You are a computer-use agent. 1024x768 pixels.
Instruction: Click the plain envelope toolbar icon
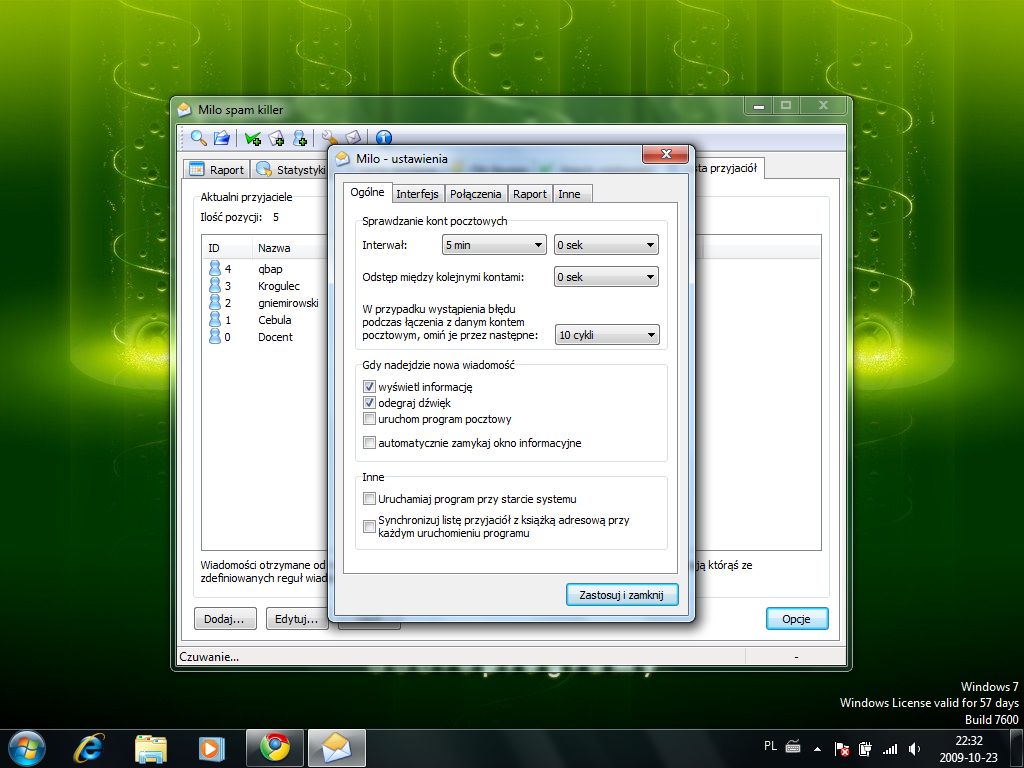click(x=353, y=138)
